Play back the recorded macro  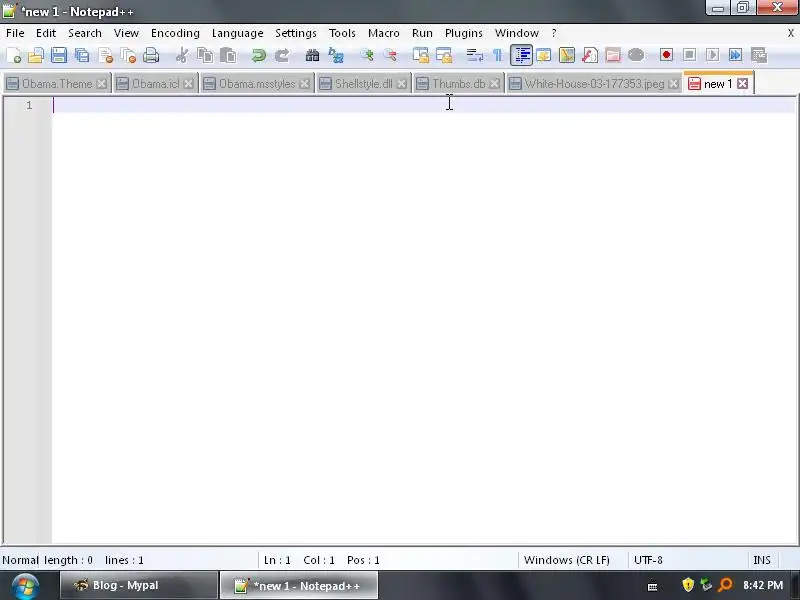712,55
